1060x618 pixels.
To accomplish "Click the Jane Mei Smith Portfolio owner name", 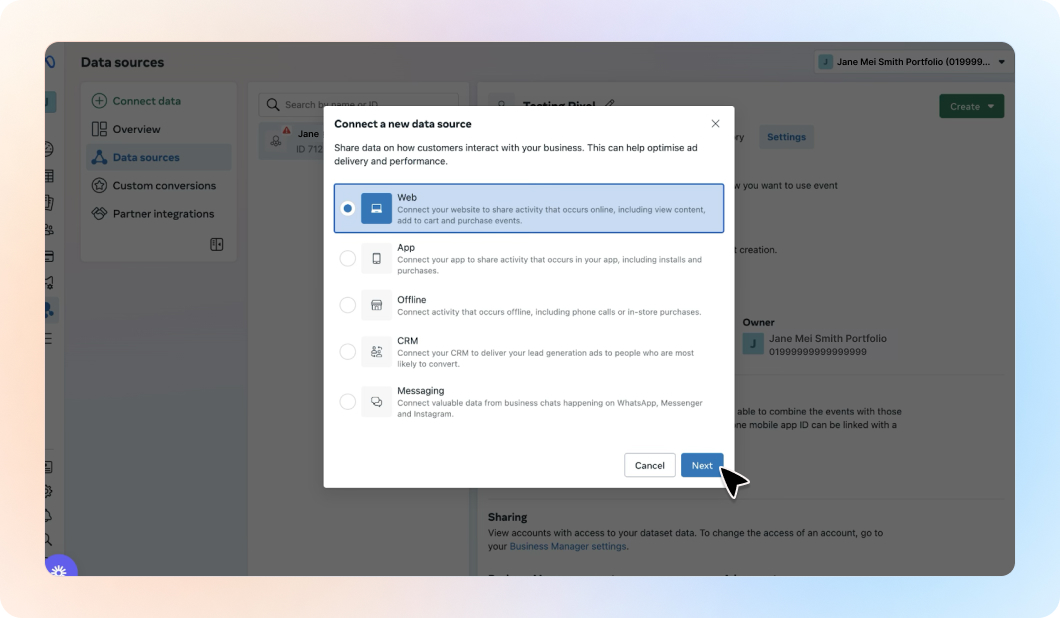I will tap(827, 338).
